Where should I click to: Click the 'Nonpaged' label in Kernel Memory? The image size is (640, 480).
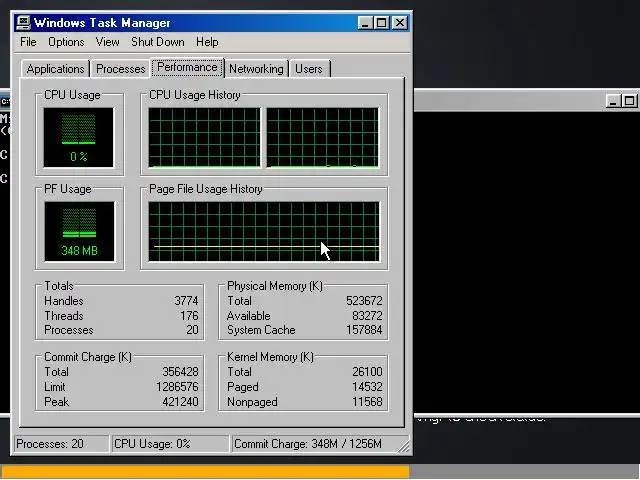252,402
